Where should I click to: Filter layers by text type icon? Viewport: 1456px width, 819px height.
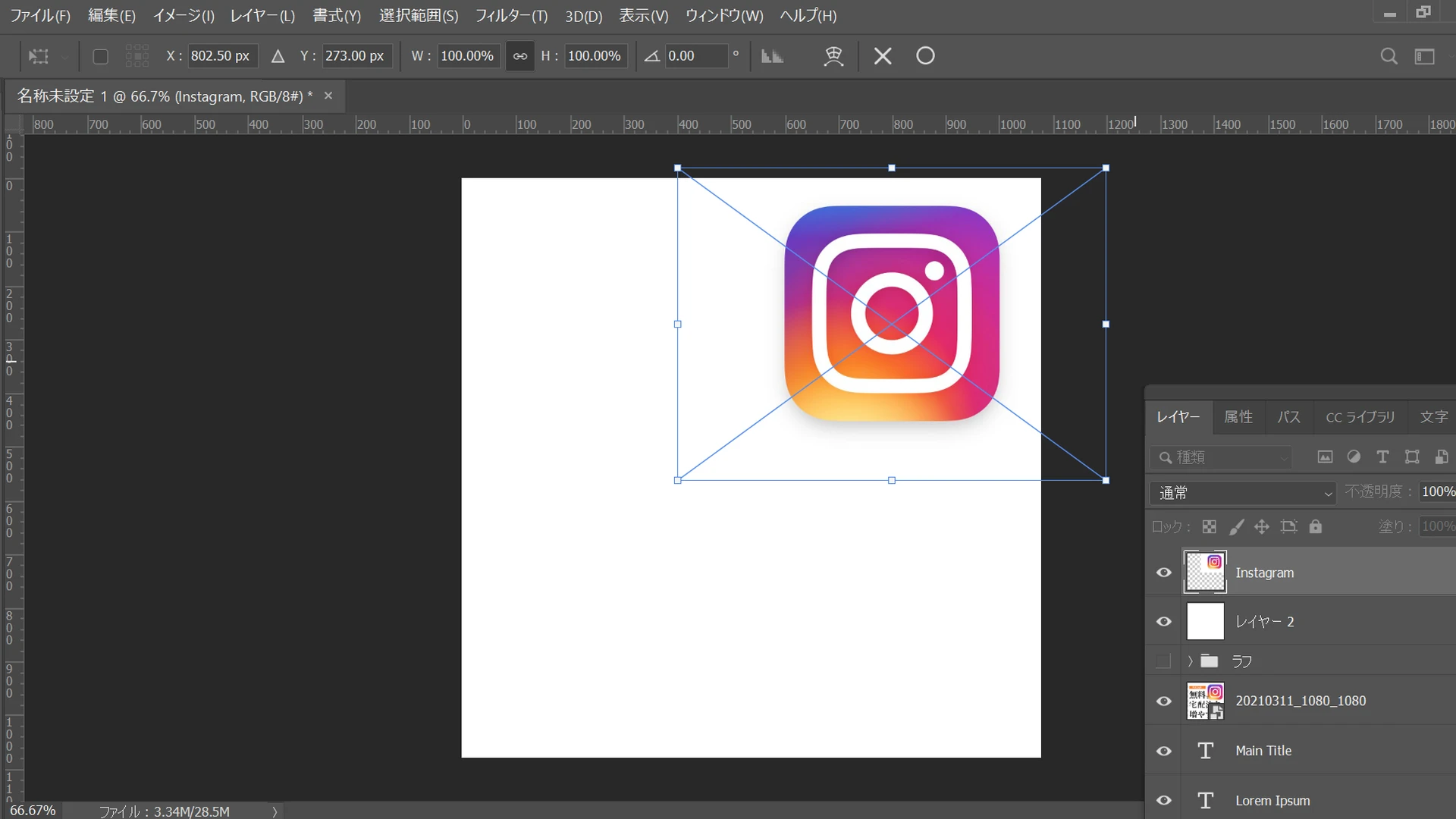point(1382,457)
